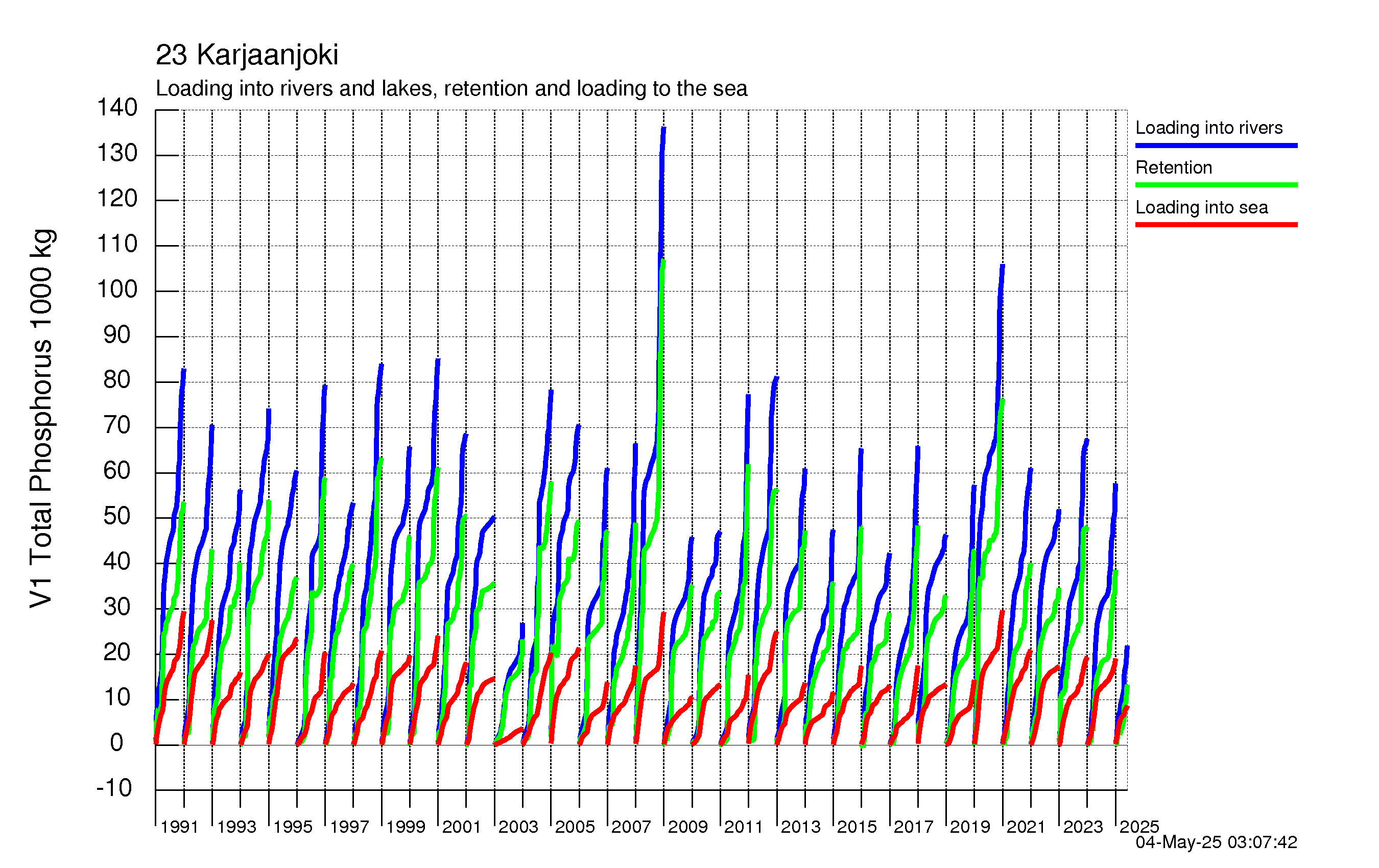Image resolution: width=1379 pixels, height=868 pixels.
Task: Click the blue legend line swatch
Action: [1217, 146]
